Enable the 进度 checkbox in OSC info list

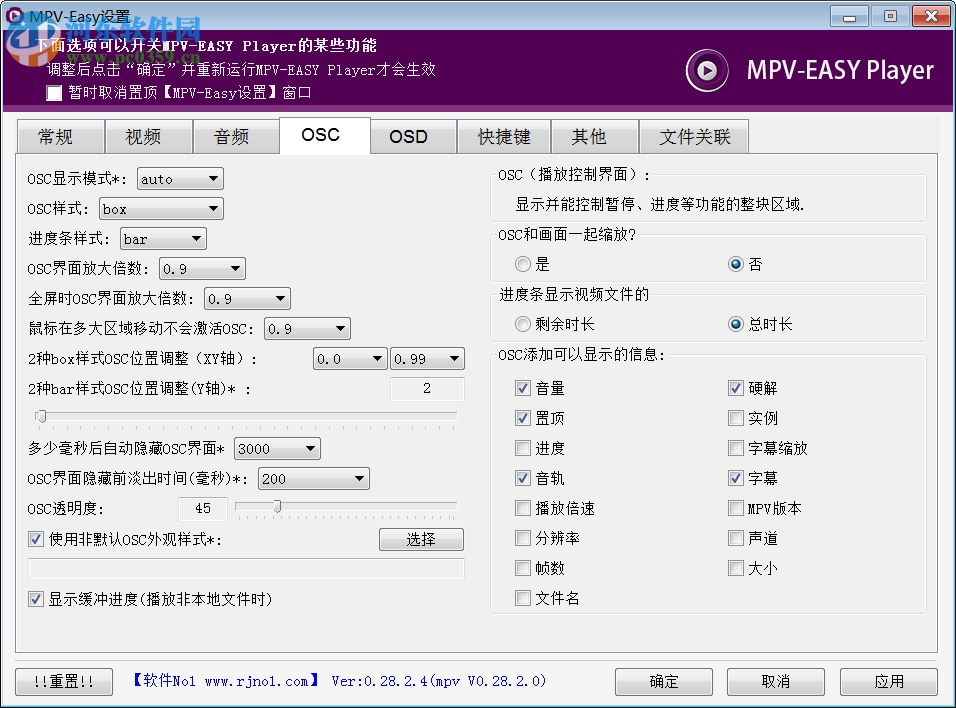pyautogui.click(x=523, y=448)
